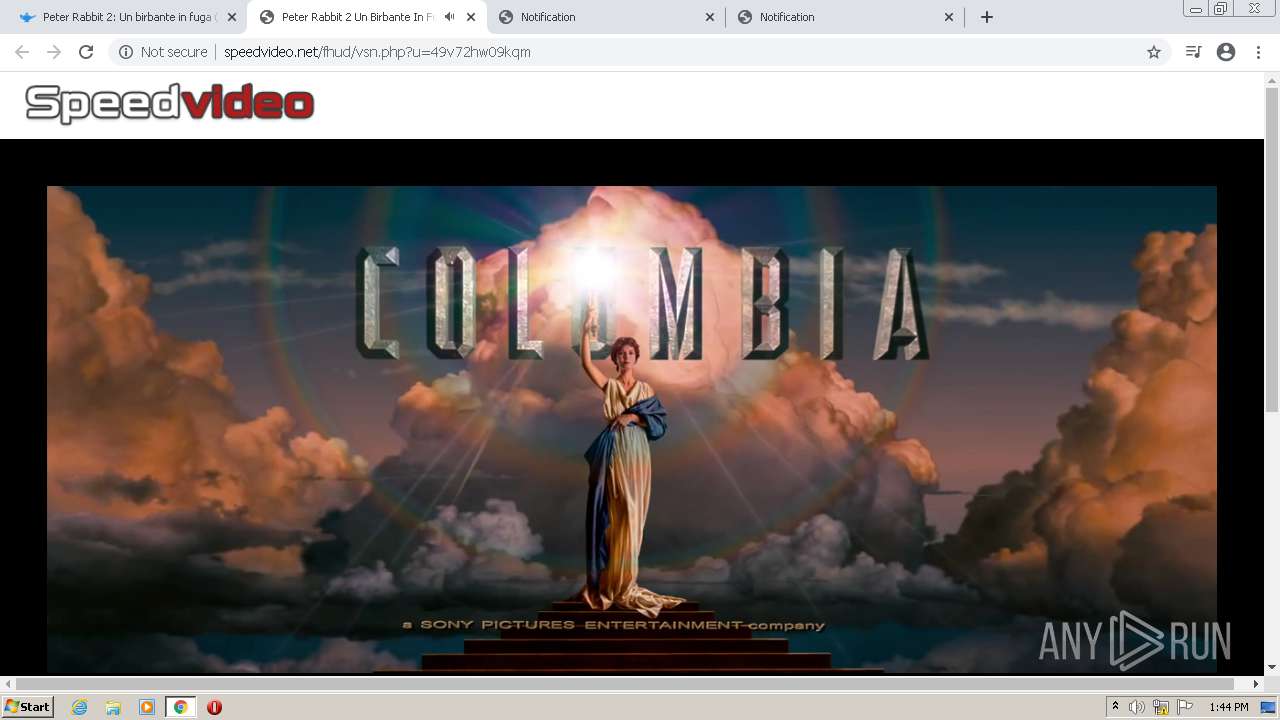Image resolution: width=1280 pixels, height=720 pixels.
Task: Open Chrome's three-dot menu
Action: point(1258,52)
